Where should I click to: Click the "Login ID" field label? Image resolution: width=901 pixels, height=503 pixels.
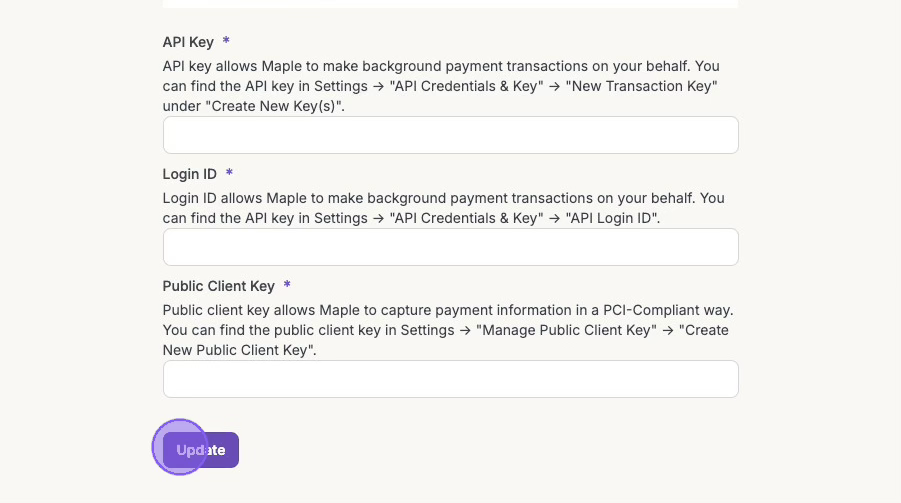tap(190, 174)
